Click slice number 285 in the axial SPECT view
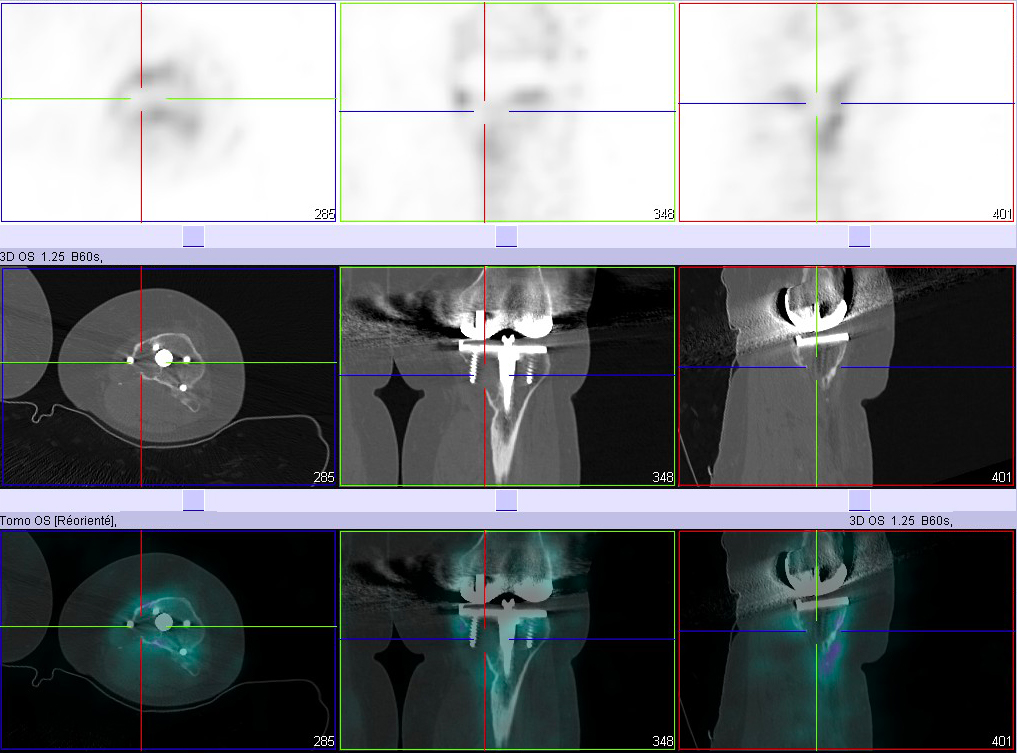 pos(324,213)
